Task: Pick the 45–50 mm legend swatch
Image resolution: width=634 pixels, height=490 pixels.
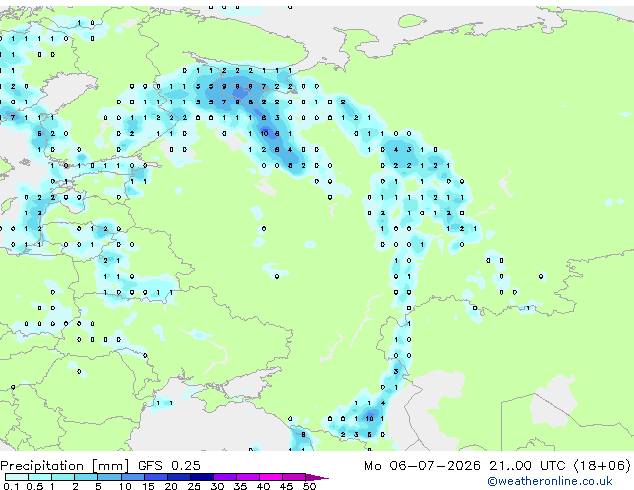Action: point(294,477)
